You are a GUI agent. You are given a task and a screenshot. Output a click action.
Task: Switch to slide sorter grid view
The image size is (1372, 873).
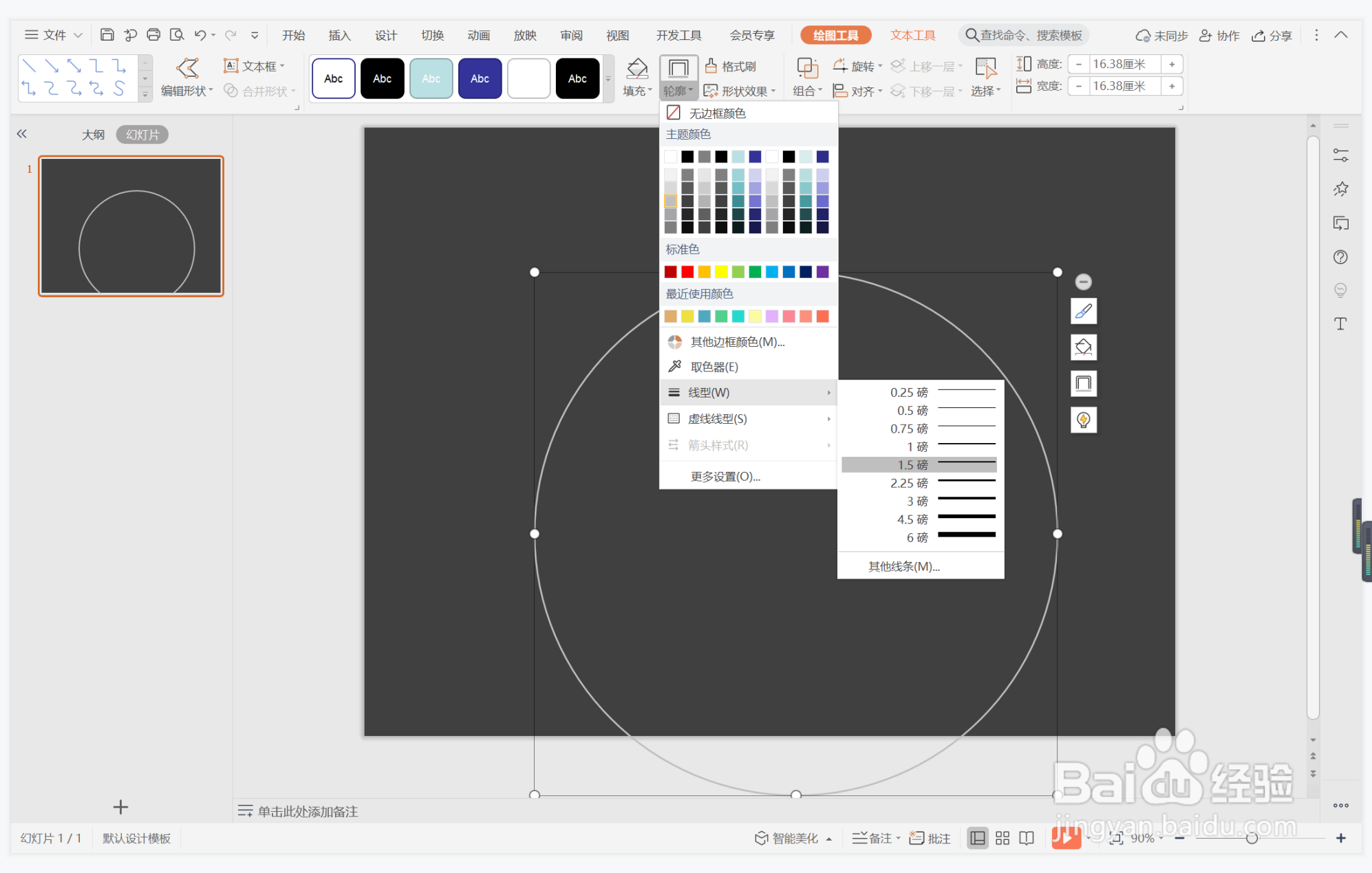click(x=1003, y=838)
